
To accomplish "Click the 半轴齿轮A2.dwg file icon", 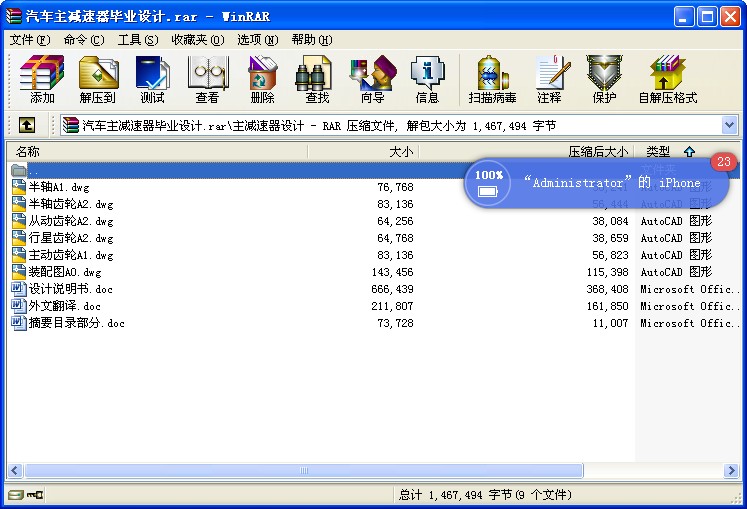I will [19, 204].
